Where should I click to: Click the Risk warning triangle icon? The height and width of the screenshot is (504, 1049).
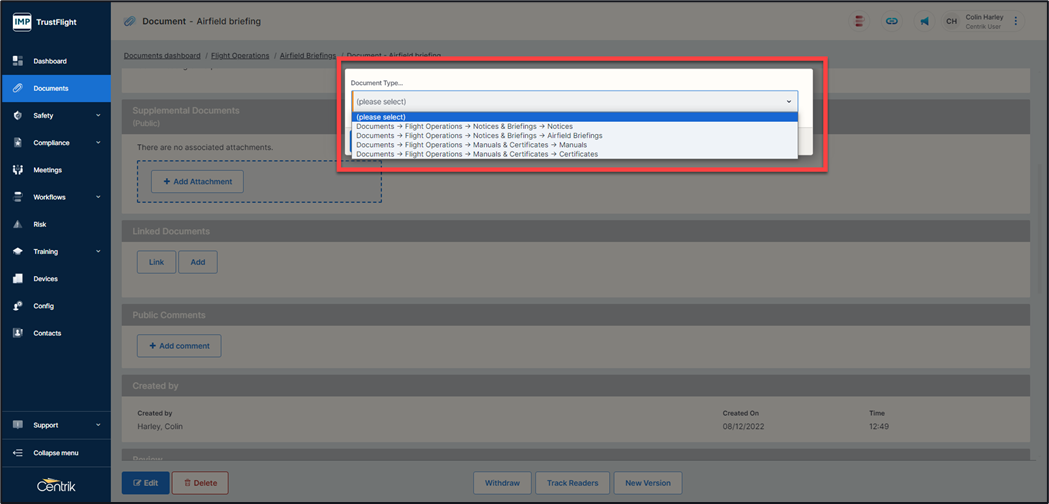18,225
